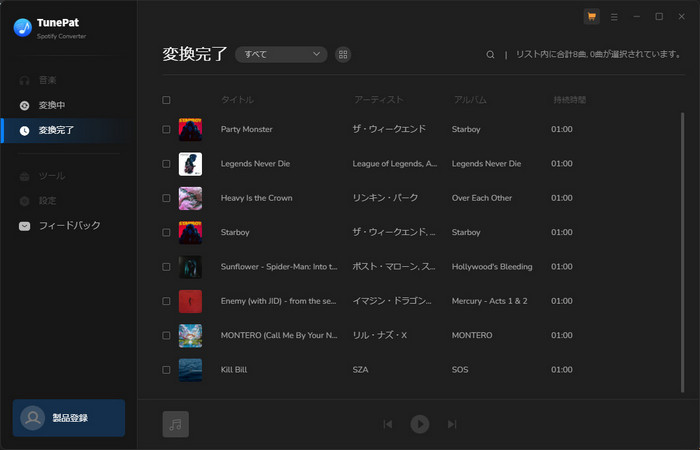
Task: Open the 音楽 sidebar section
Action: (x=69, y=80)
